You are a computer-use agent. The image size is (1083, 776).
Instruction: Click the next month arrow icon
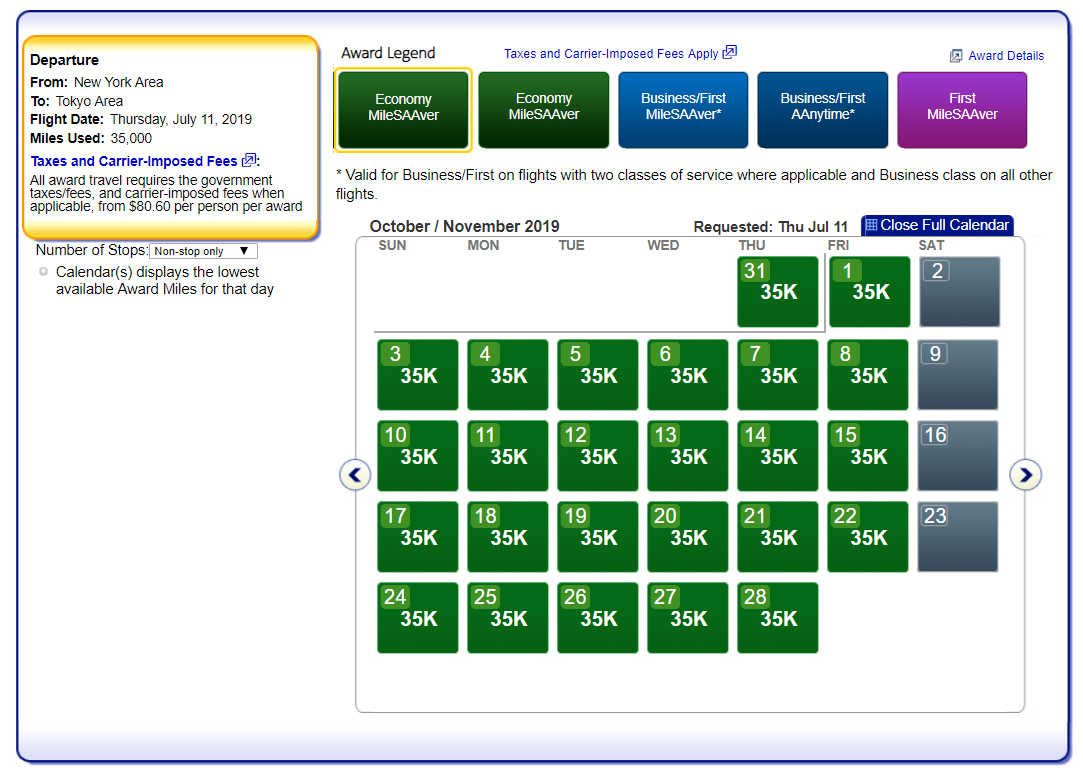[1025, 474]
